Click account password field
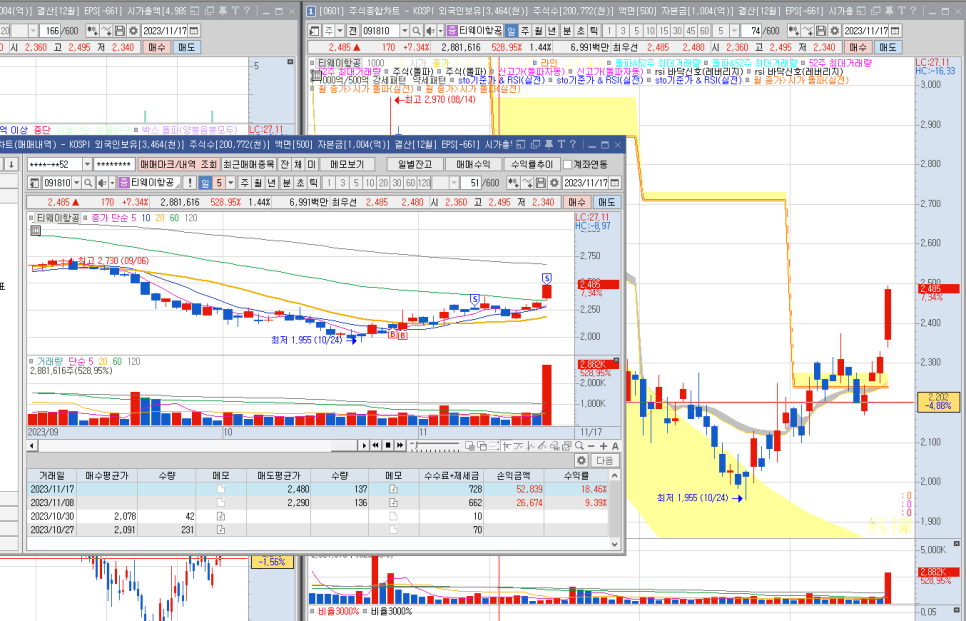This screenshot has width=966, height=621. coord(115,164)
